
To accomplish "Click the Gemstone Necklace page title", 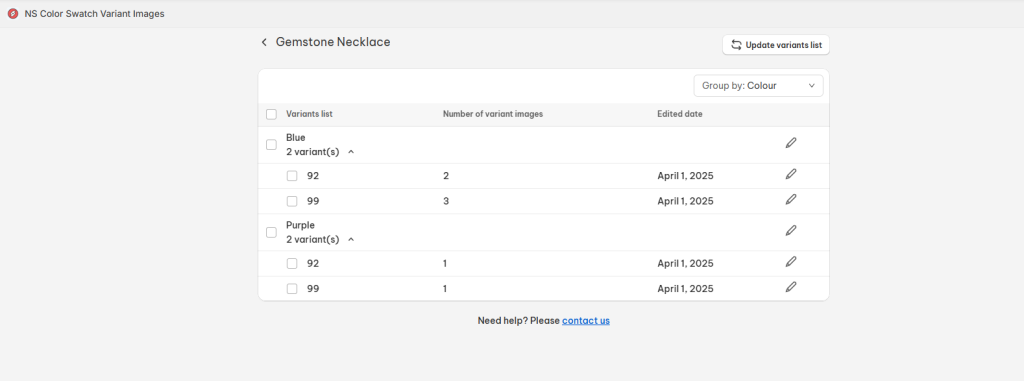I will [x=333, y=42].
